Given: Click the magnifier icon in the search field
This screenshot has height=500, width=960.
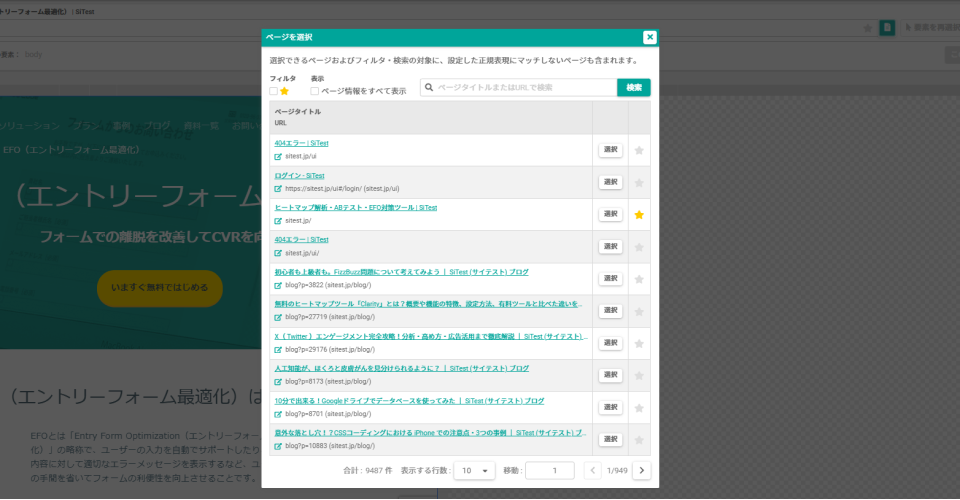Looking at the screenshot, I should [x=429, y=88].
